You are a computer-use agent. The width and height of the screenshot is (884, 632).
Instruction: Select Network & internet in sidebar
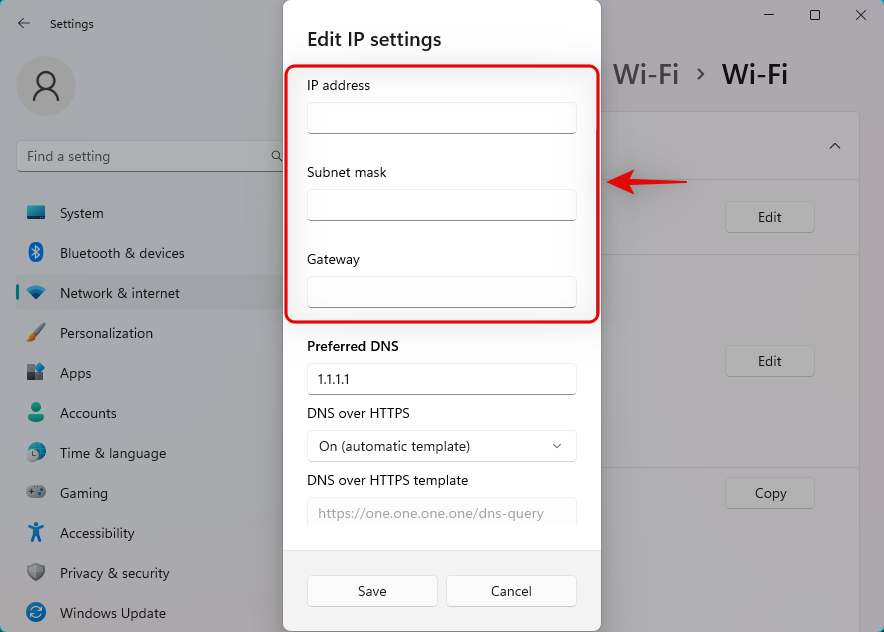(x=120, y=293)
